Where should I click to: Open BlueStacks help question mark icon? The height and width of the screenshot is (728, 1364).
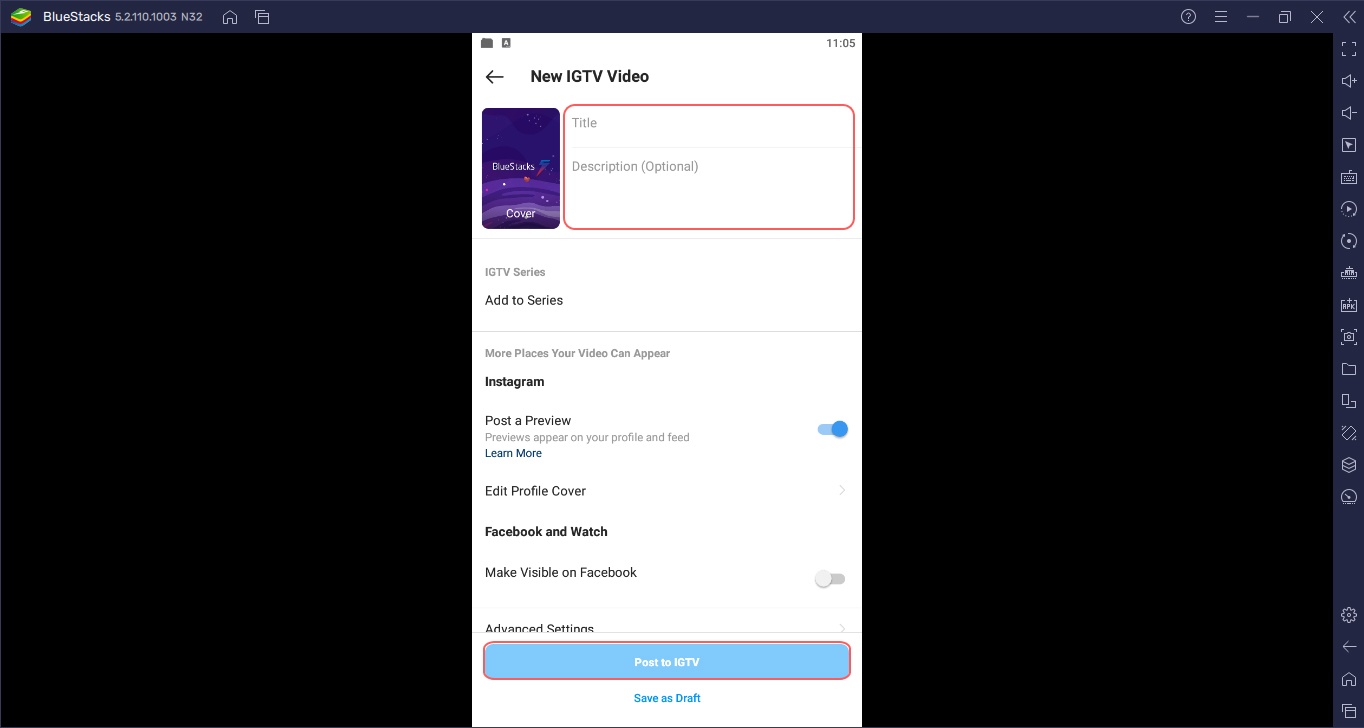click(1188, 17)
